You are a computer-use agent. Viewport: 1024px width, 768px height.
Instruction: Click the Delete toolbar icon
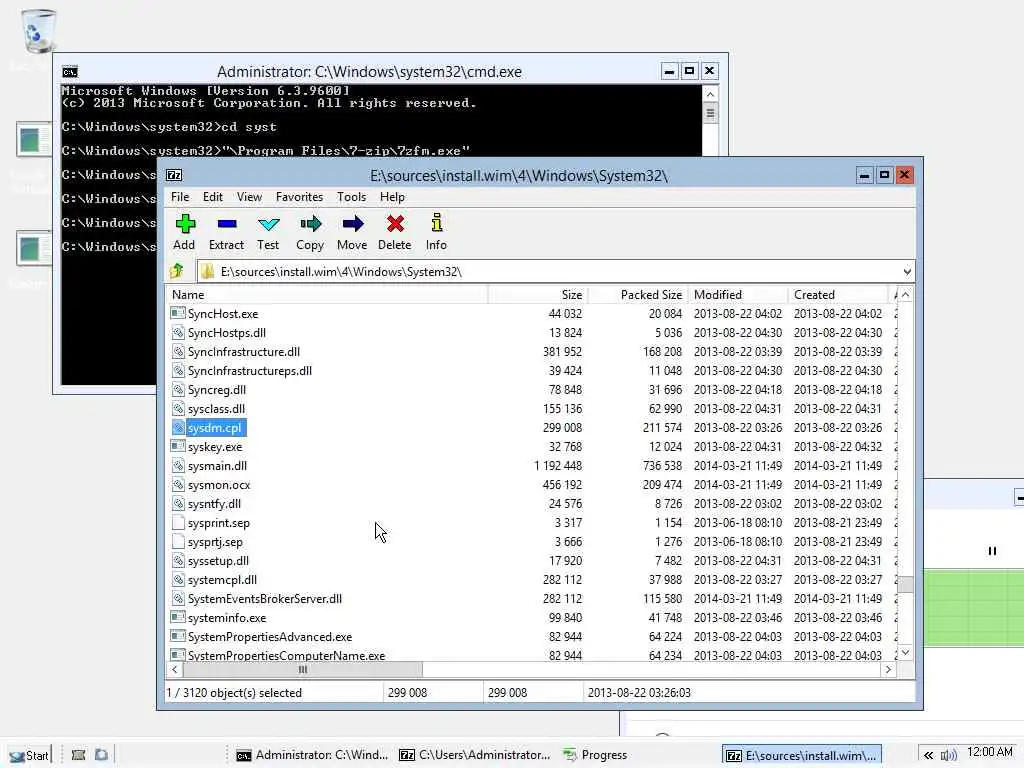(395, 224)
